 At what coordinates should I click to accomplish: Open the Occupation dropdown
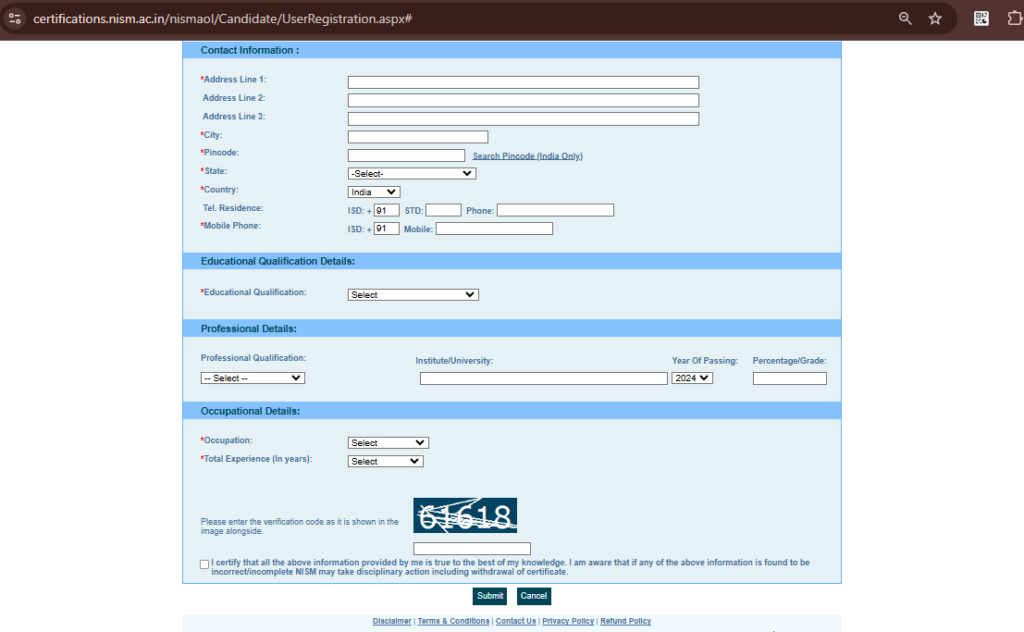(x=388, y=443)
